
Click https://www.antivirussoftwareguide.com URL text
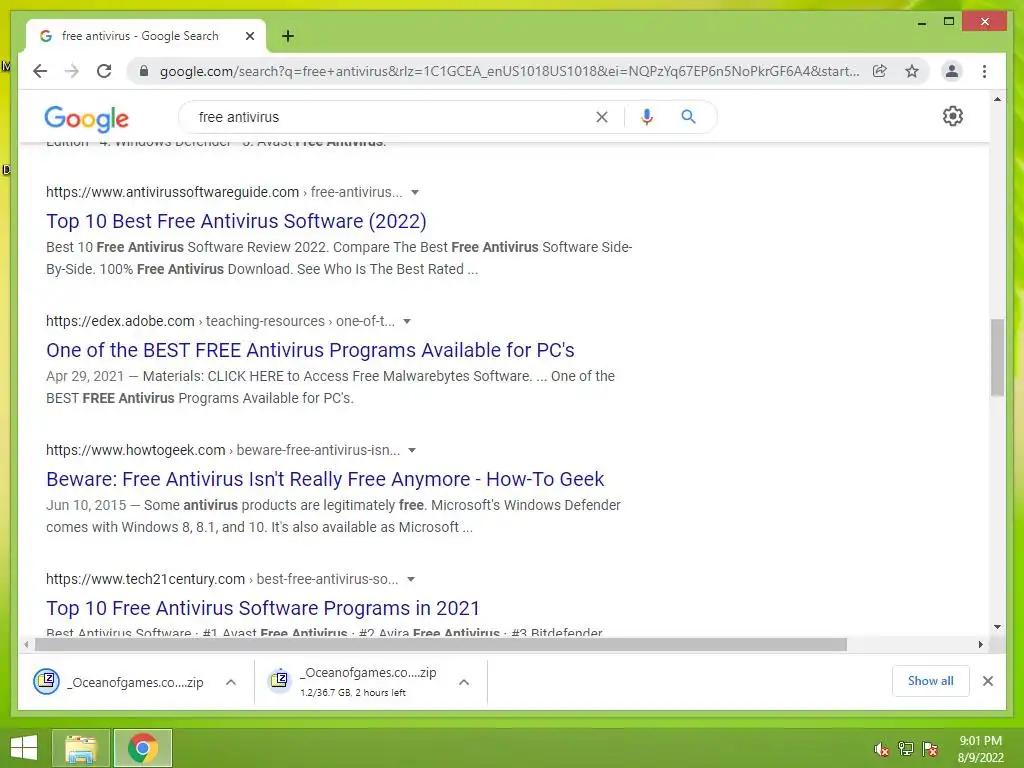pos(172,192)
